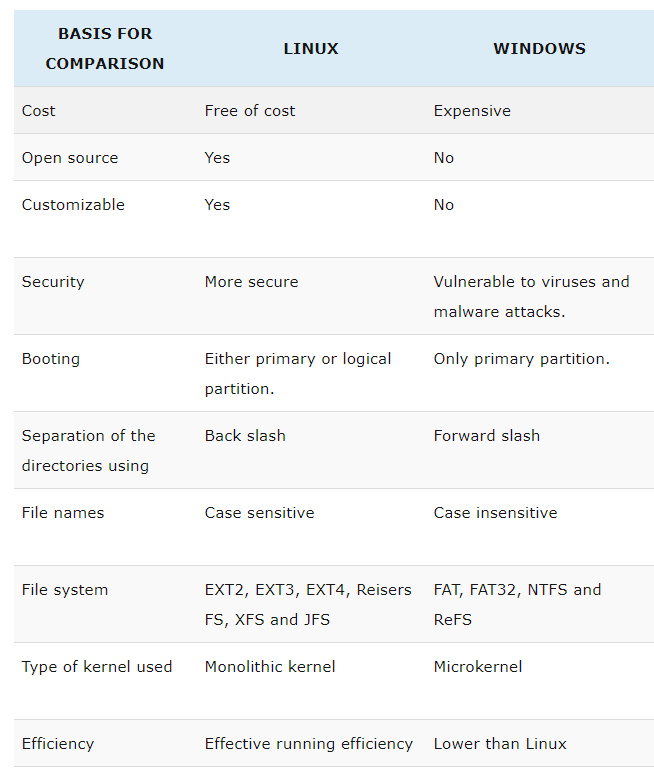Click the "FAT, FAT32, NTFS" cell

517,590
